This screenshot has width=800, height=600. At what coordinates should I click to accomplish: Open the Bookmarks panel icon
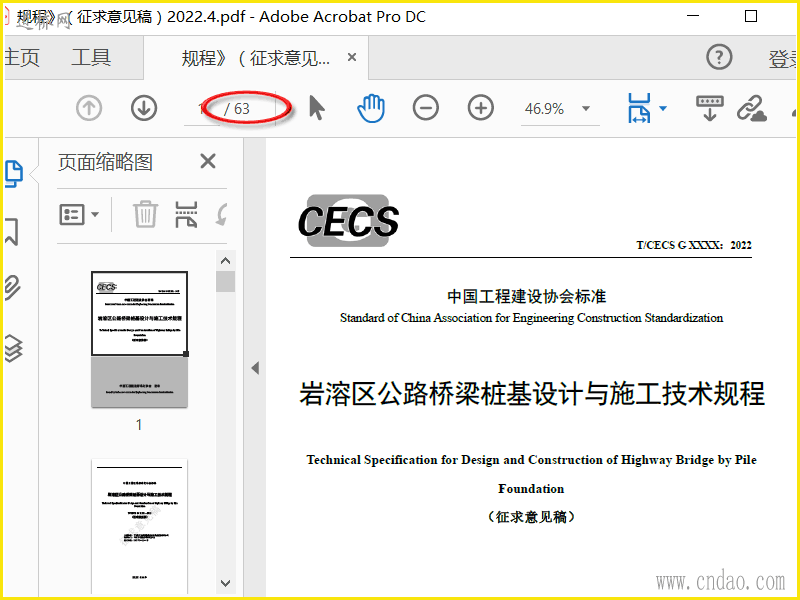[12, 232]
